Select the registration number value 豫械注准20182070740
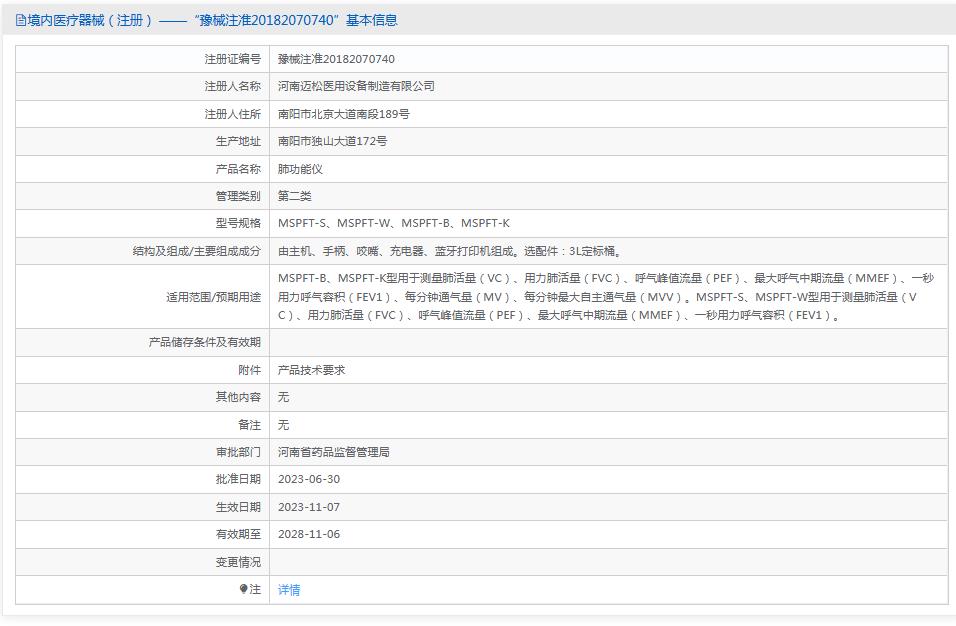 tap(336, 59)
